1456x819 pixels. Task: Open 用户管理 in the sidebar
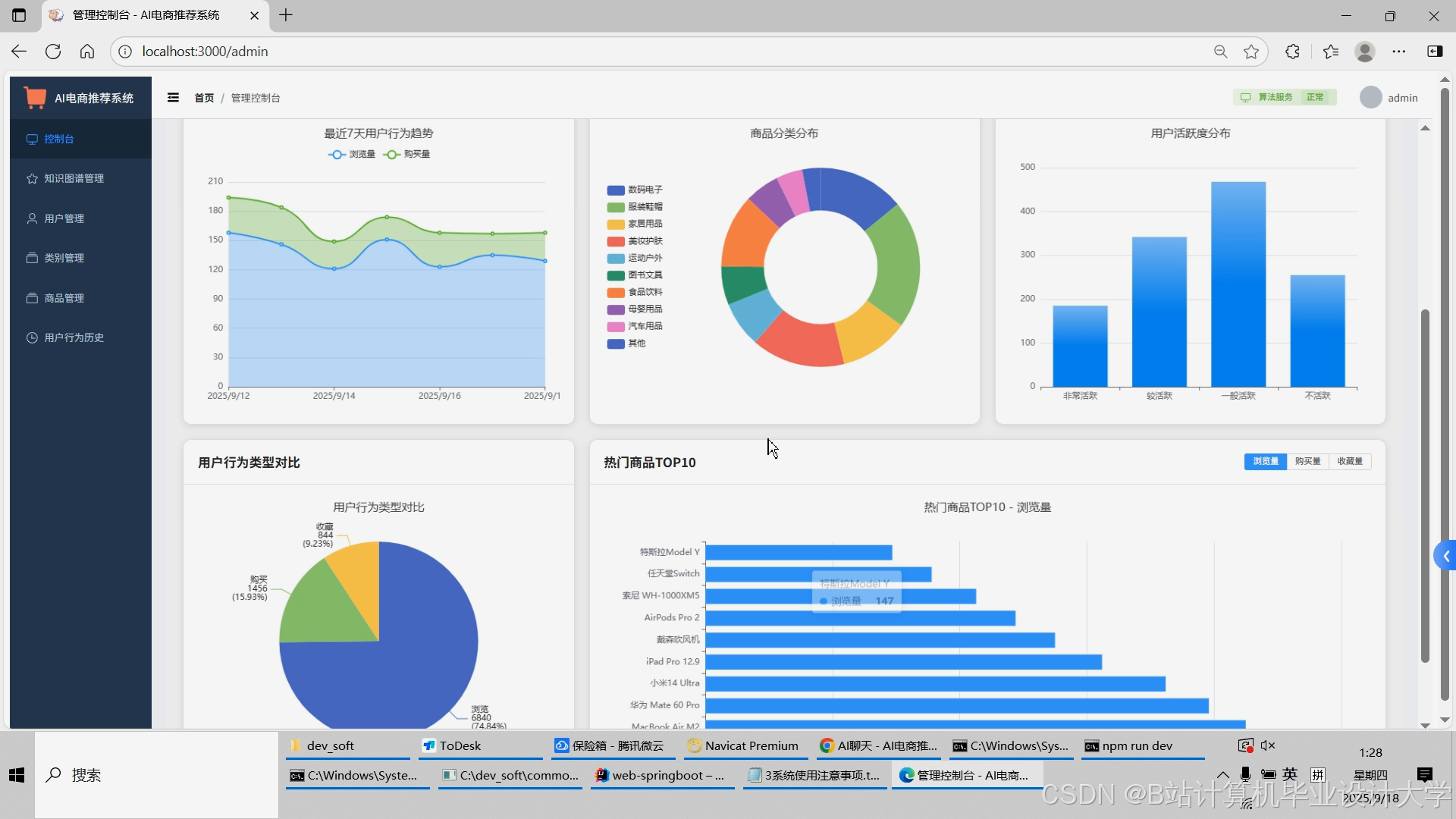tap(64, 218)
